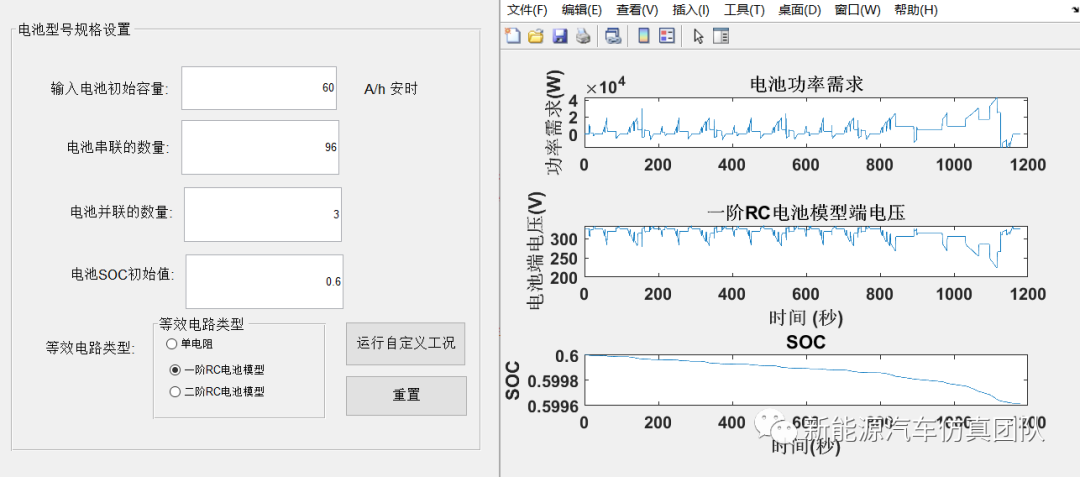This screenshot has width=1080, height=477.
Task: Click the New Figure toolbar icon
Action: [512, 36]
